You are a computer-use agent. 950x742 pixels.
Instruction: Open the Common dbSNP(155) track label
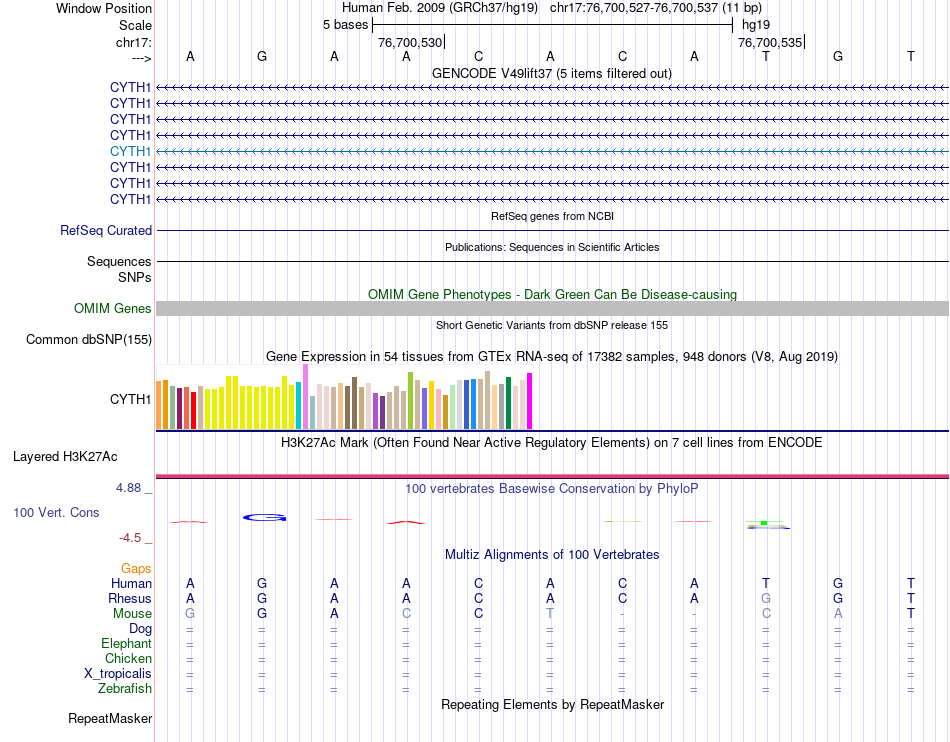pyautogui.click(x=89, y=339)
